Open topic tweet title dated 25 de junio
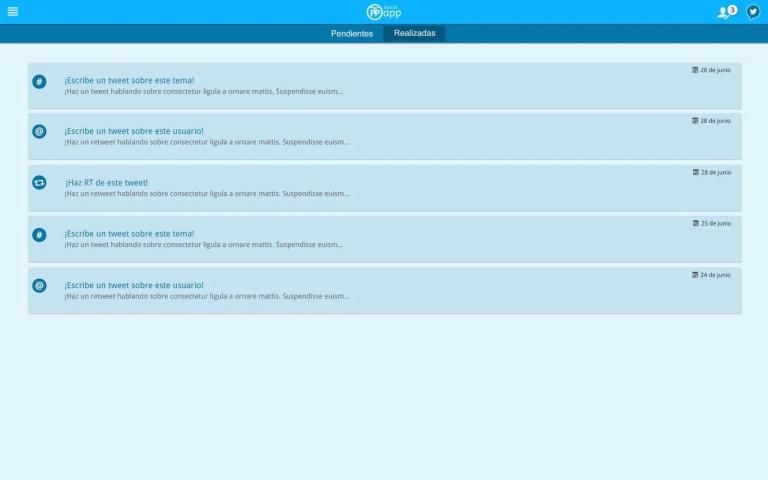Viewport: 768px width, 480px height. 129,234
